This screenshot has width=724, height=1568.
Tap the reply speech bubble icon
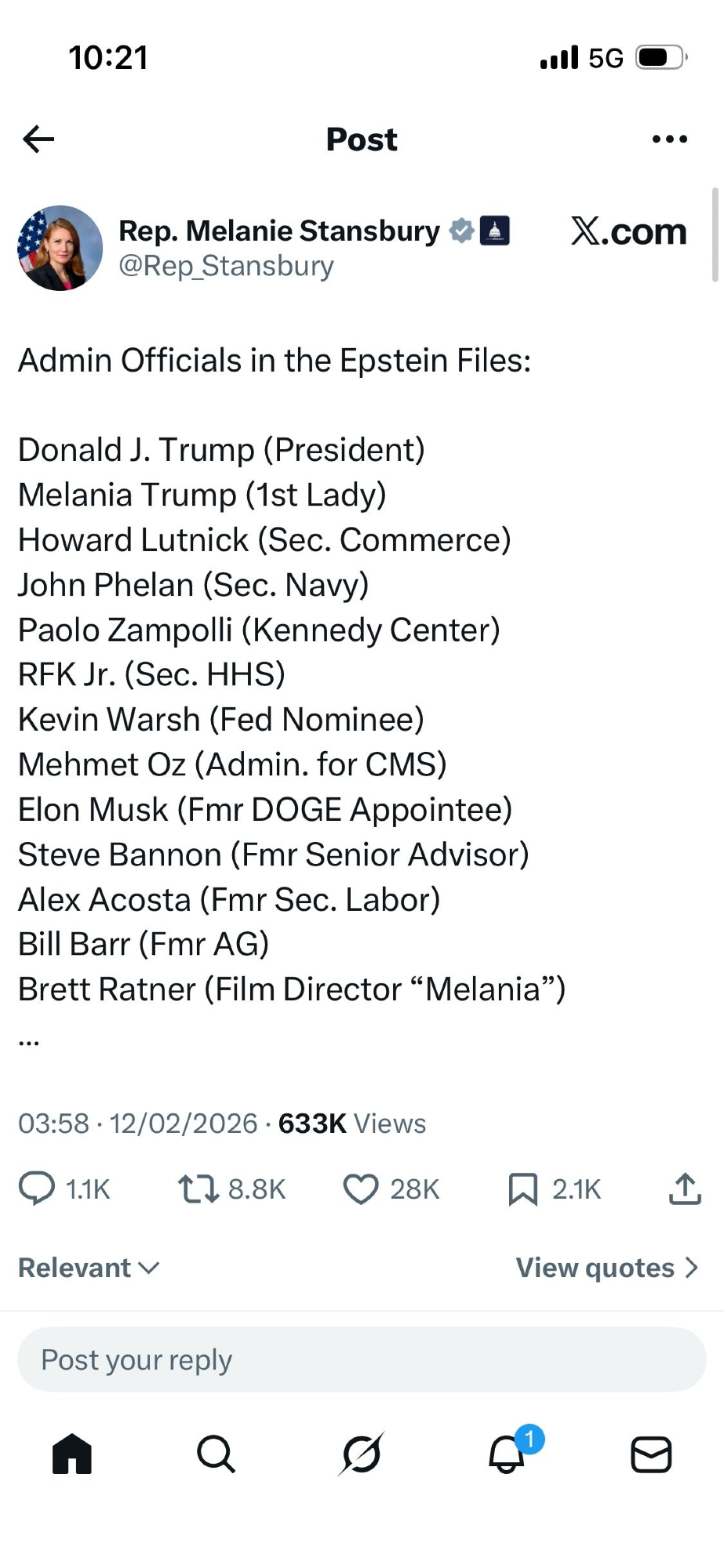37,1188
